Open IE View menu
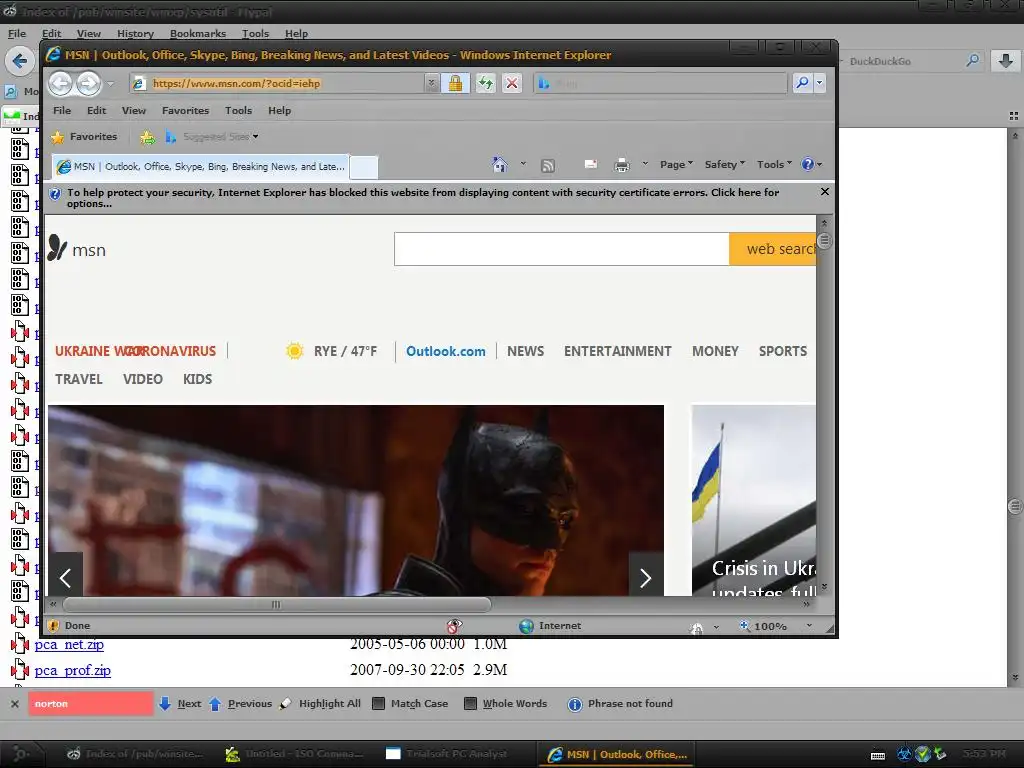1024x768 pixels. coord(134,110)
